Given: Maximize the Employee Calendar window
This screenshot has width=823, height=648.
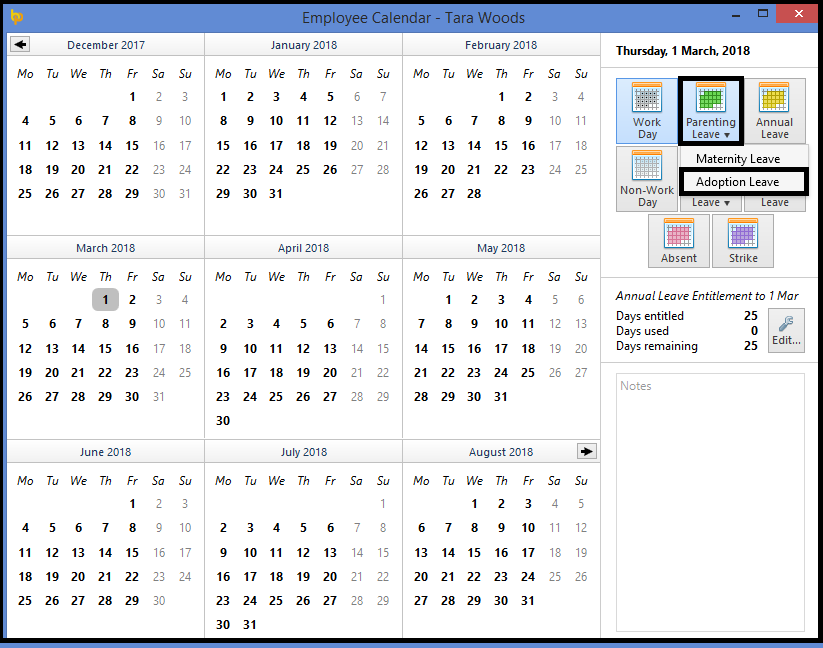Looking at the screenshot, I should click(763, 14).
